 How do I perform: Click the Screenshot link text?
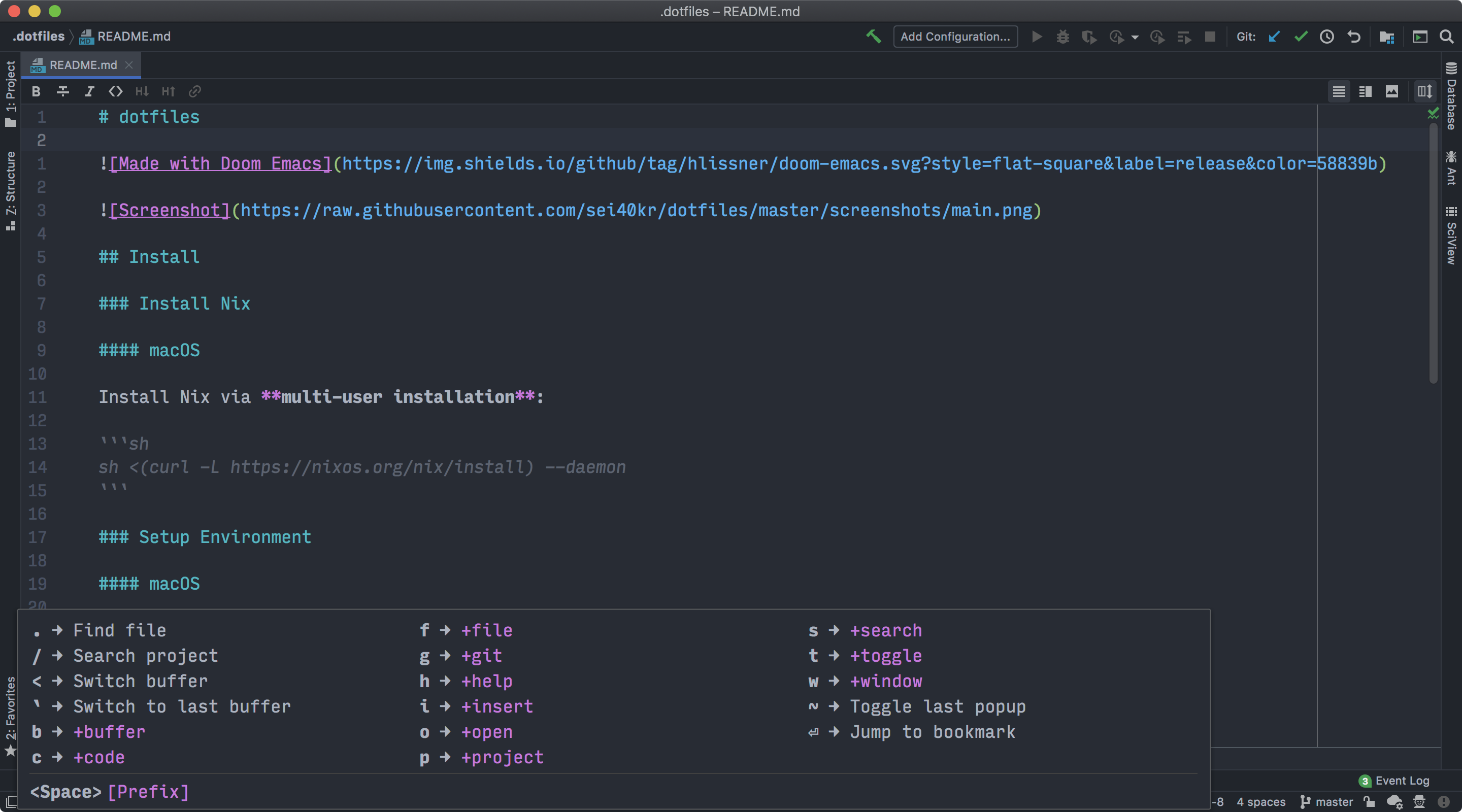[170, 211]
